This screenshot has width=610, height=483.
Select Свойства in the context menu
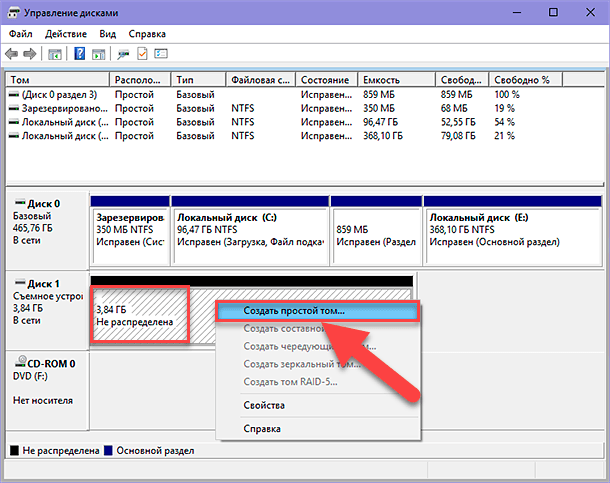pos(264,405)
